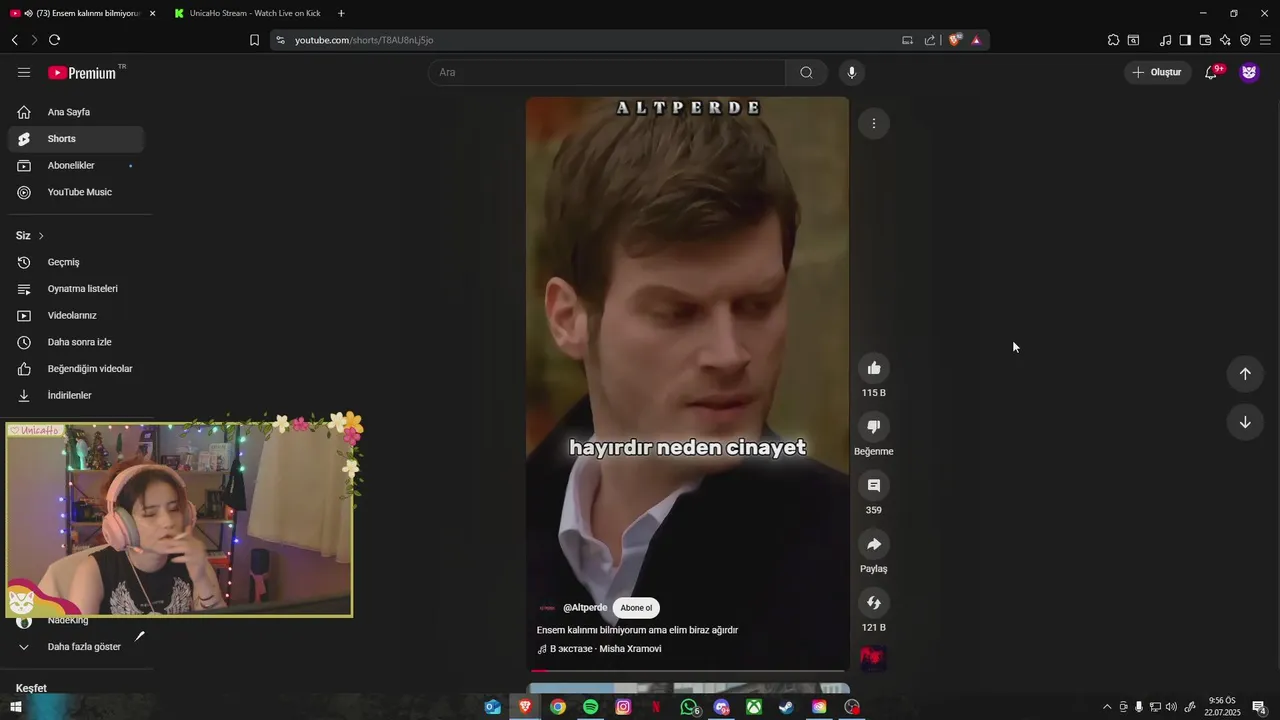
Task: Go to previous short up arrow
Action: click(1245, 374)
